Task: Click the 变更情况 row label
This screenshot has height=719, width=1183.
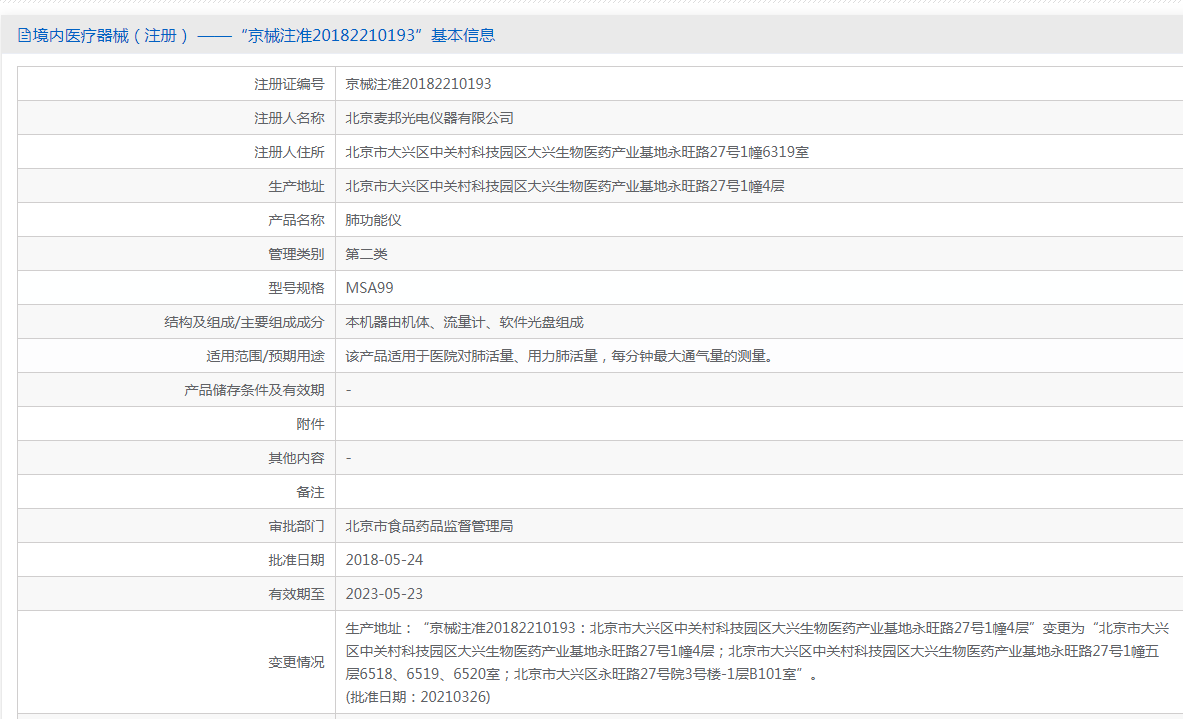Action: (296, 662)
